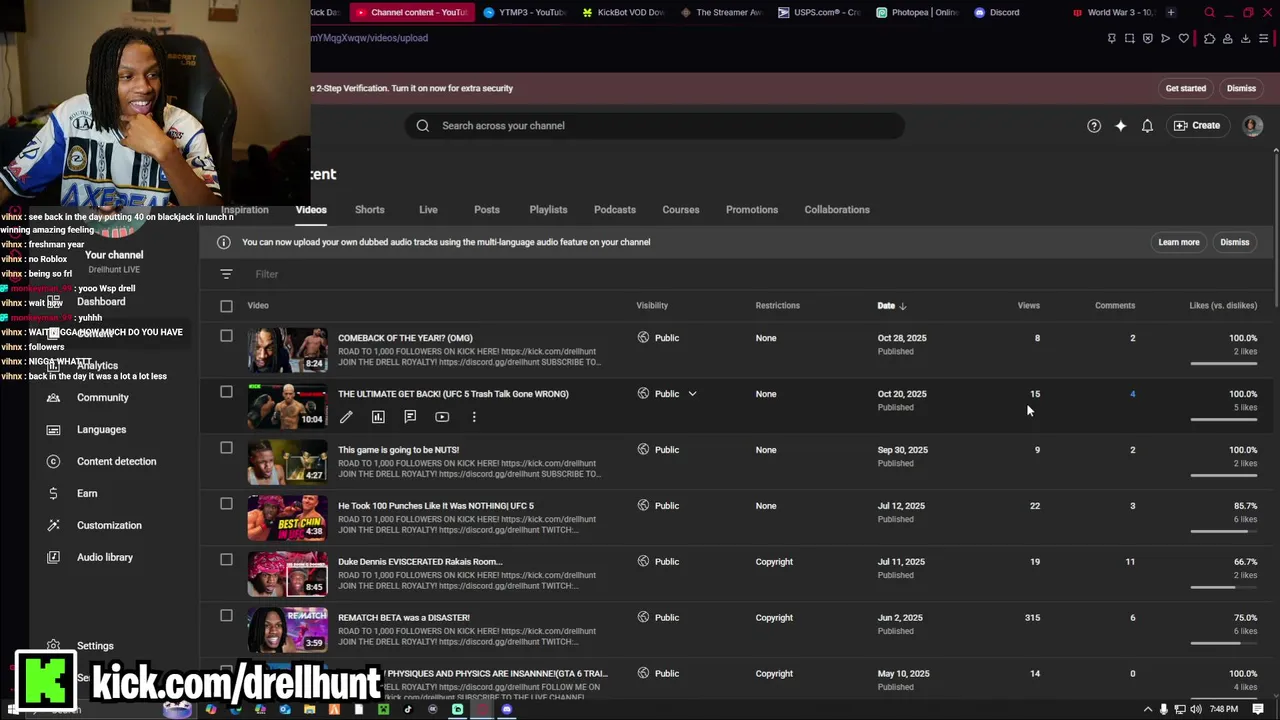Open the notifications bell in Studio
The image size is (1280, 720).
[x=1148, y=126]
